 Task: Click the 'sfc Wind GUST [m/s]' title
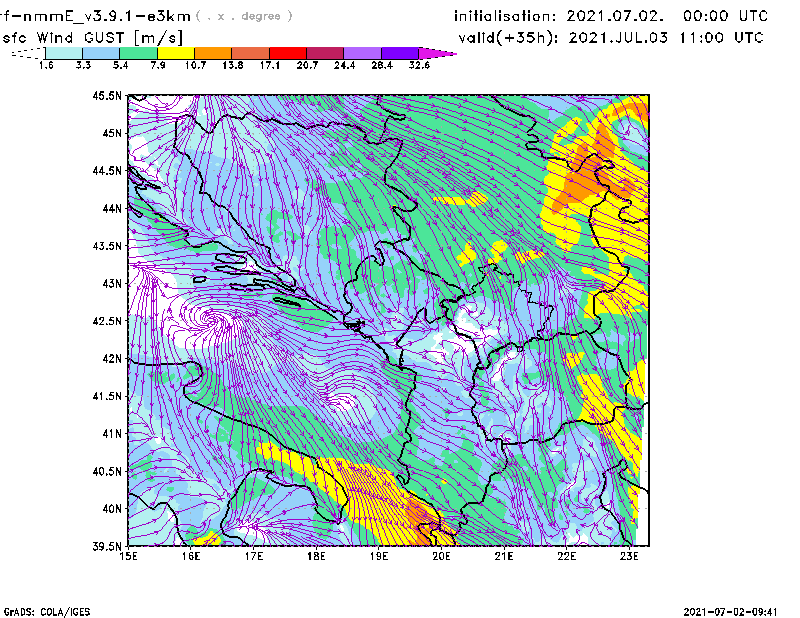[x=93, y=38]
